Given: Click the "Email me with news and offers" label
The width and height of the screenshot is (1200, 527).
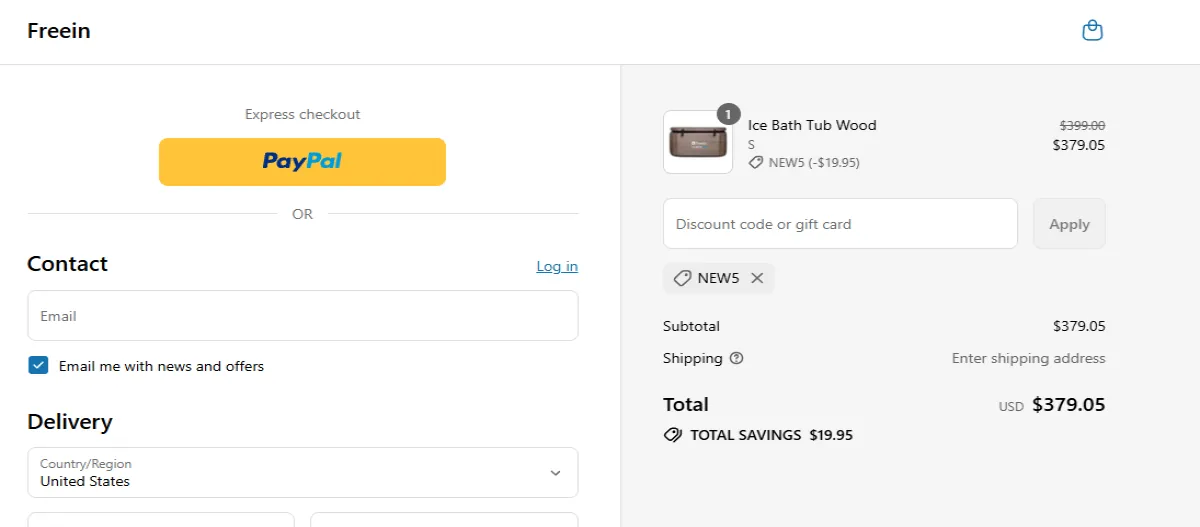Looking at the screenshot, I should pyautogui.click(x=161, y=366).
